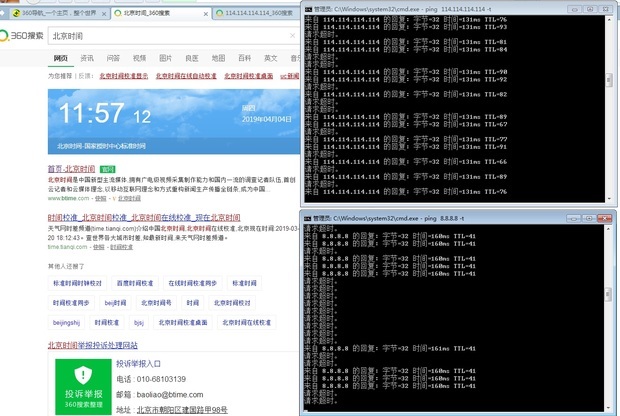
Task: Open recommended link 北京时间在线自动校准
Action: pos(186,76)
